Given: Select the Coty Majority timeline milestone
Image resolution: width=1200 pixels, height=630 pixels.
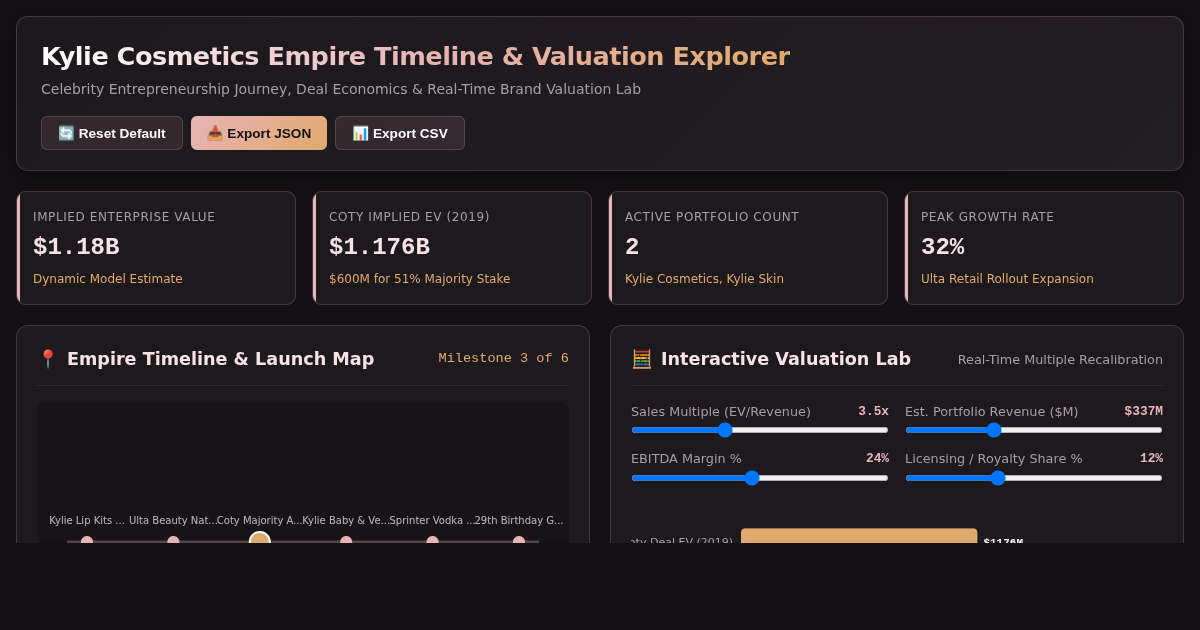Looking at the screenshot, I should [x=260, y=538].
